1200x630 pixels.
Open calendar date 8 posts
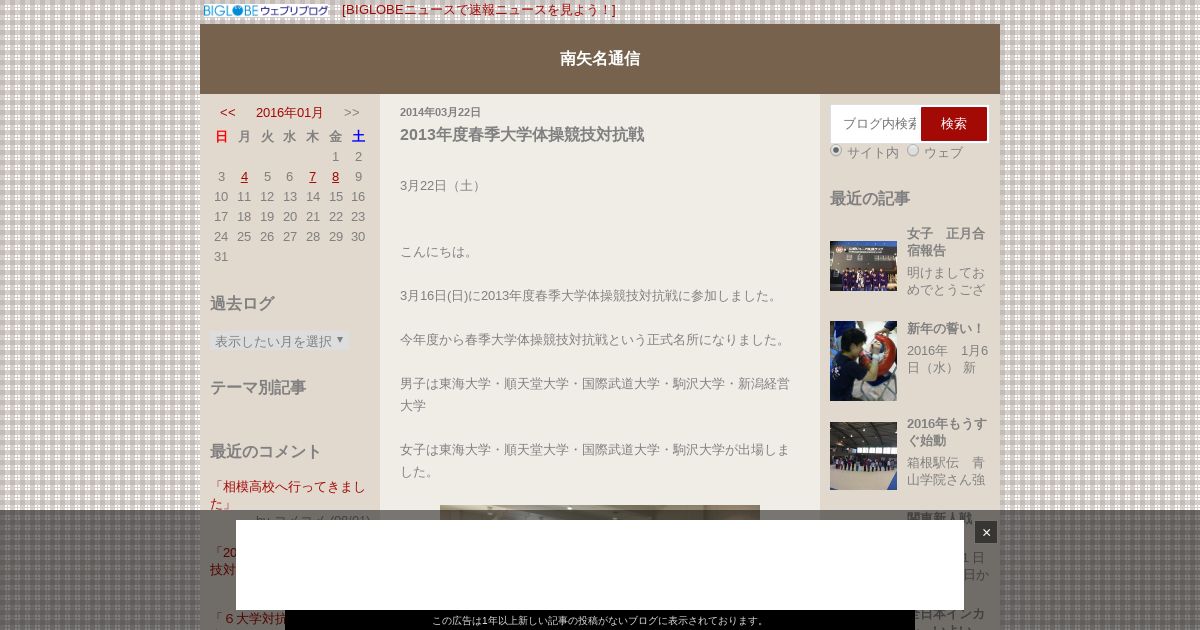335,177
